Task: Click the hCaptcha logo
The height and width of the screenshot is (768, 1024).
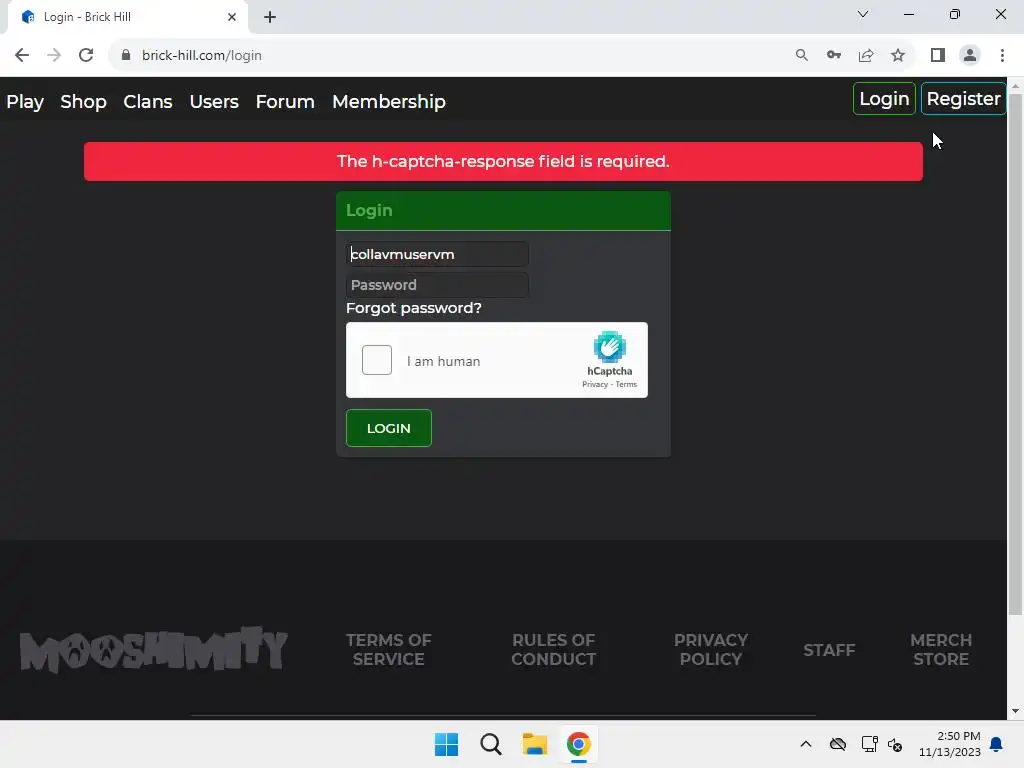Action: click(609, 347)
